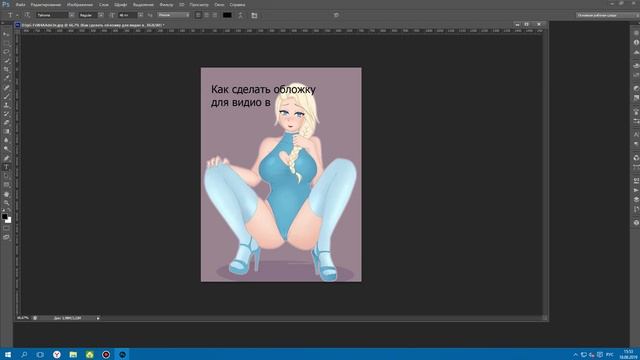Select the History Brush tool

[6, 114]
